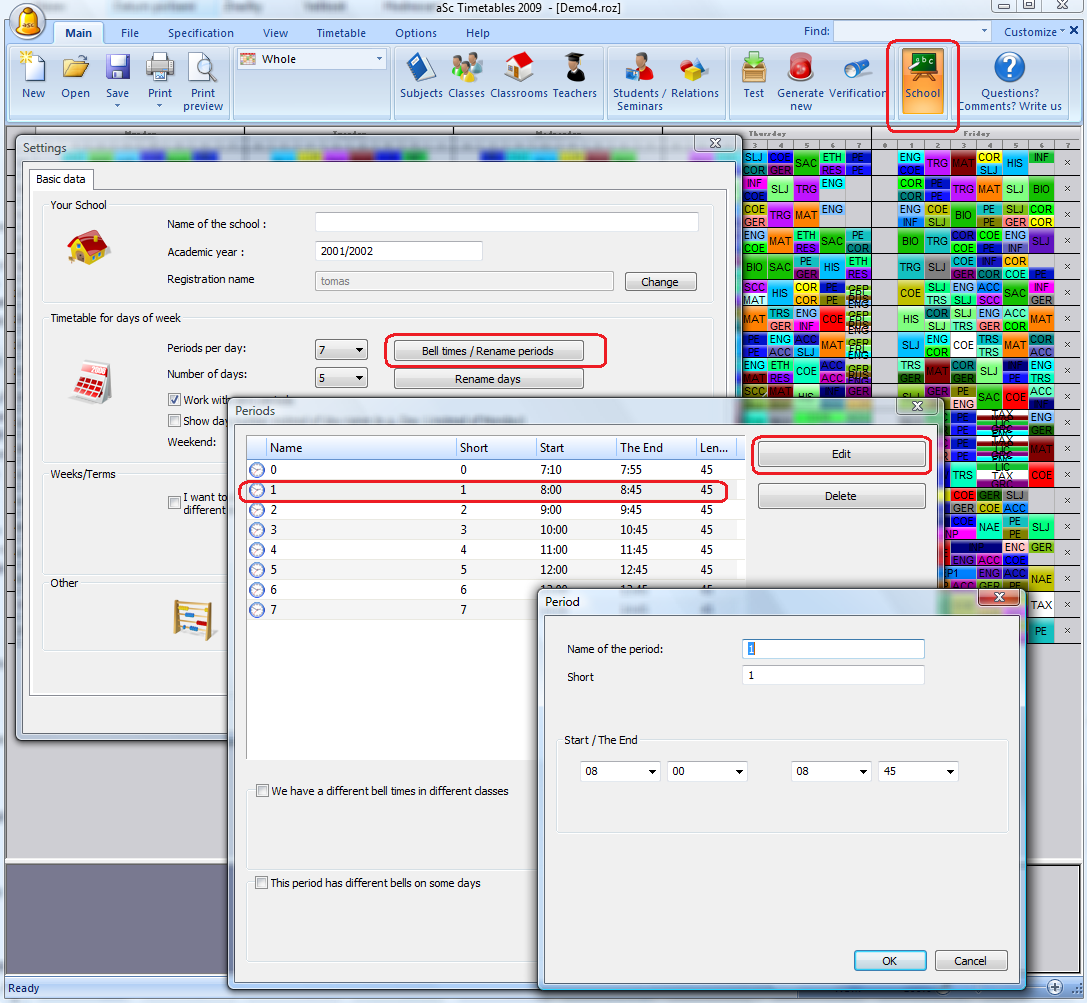
Task: Open the Subjects icon in ribbon
Action: tap(421, 76)
